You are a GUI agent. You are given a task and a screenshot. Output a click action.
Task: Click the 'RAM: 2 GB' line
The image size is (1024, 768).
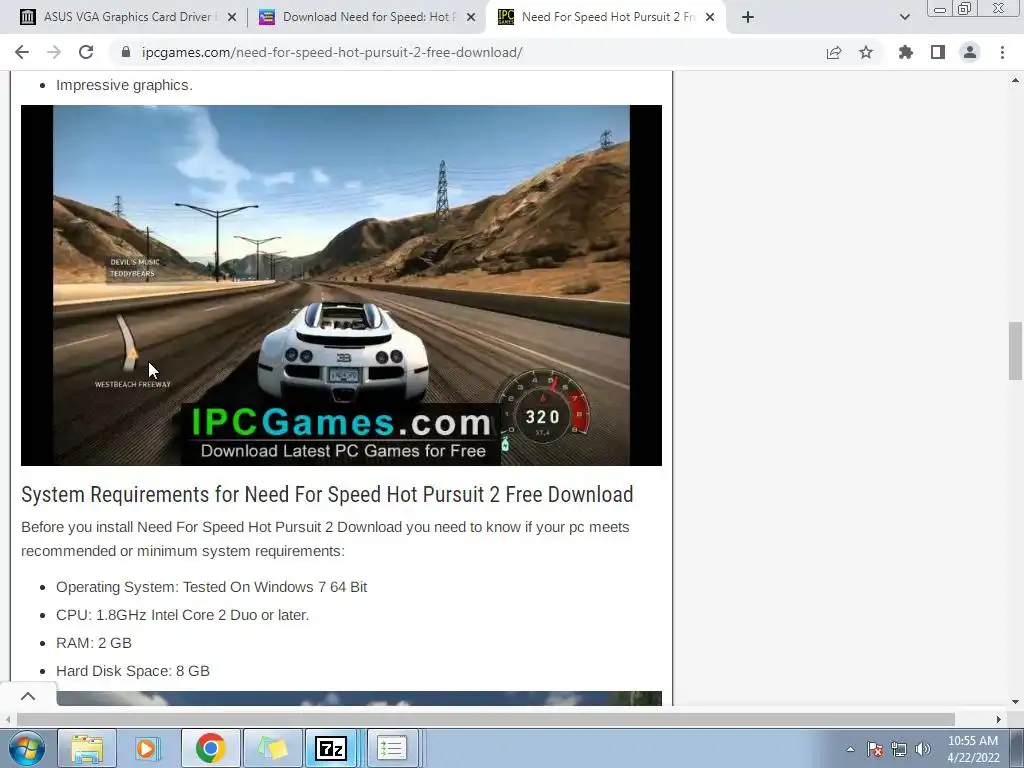pyautogui.click(x=94, y=643)
